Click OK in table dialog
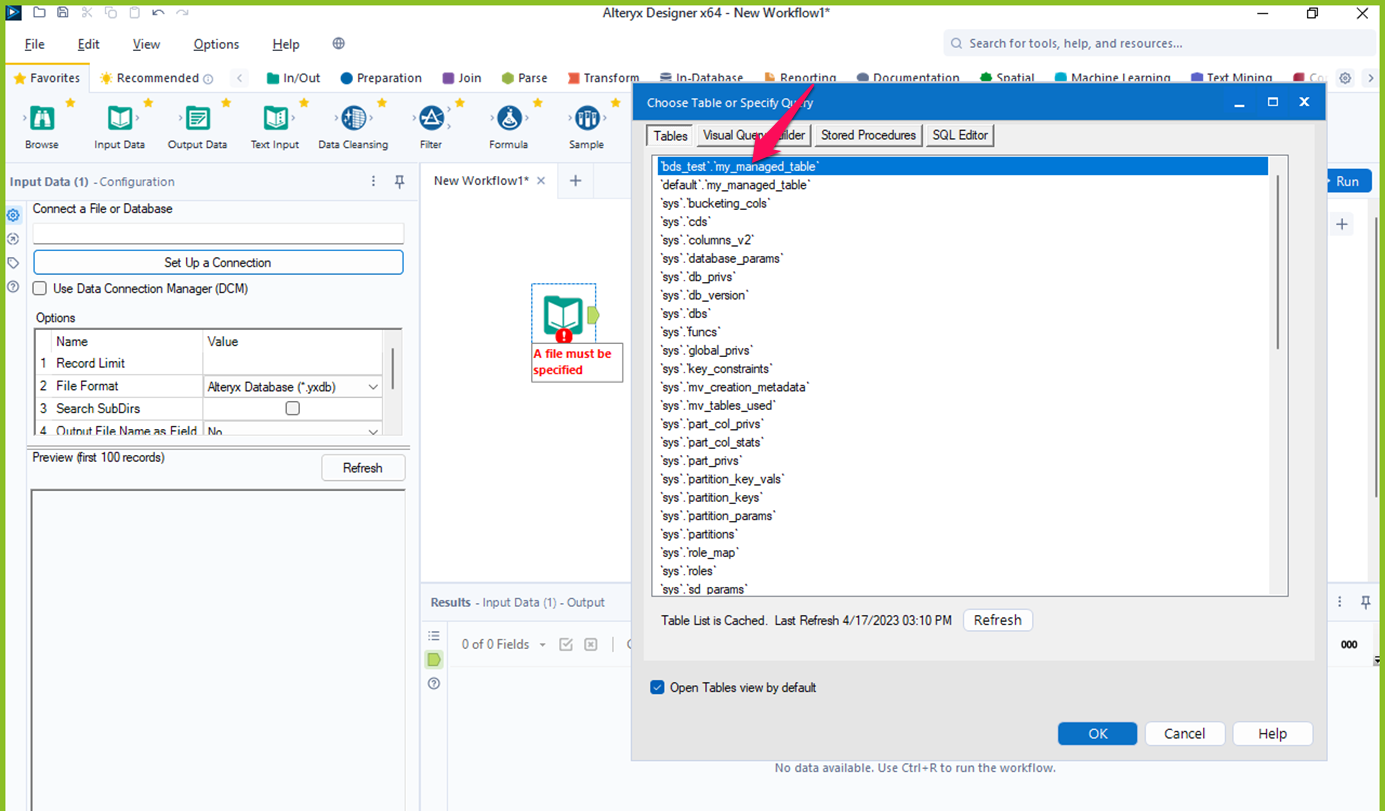Image resolution: width=1385 pixels, height=811 pixels. pos(1098,734)
